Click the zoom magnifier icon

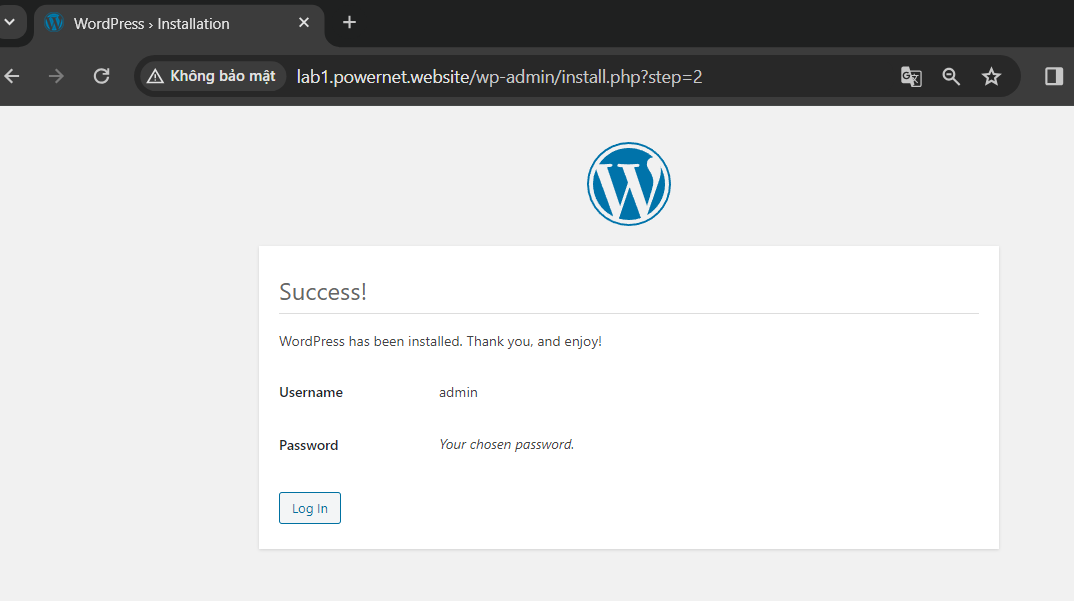click(x=951, y=76)
